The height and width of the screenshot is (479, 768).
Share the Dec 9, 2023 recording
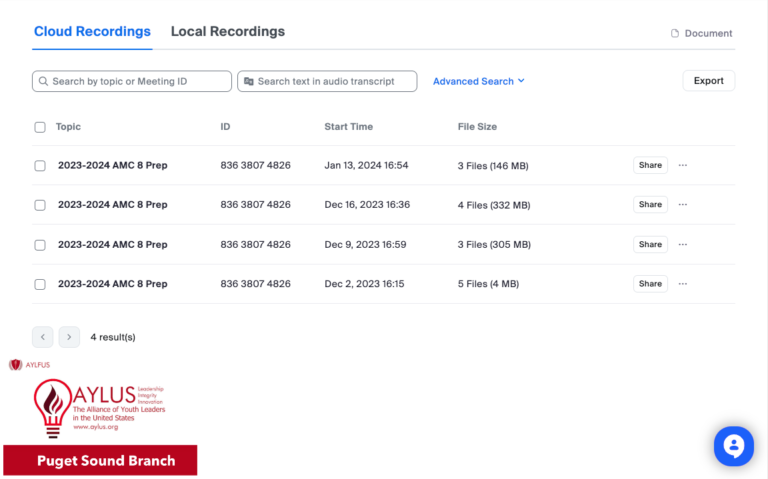tap(650, 244)
